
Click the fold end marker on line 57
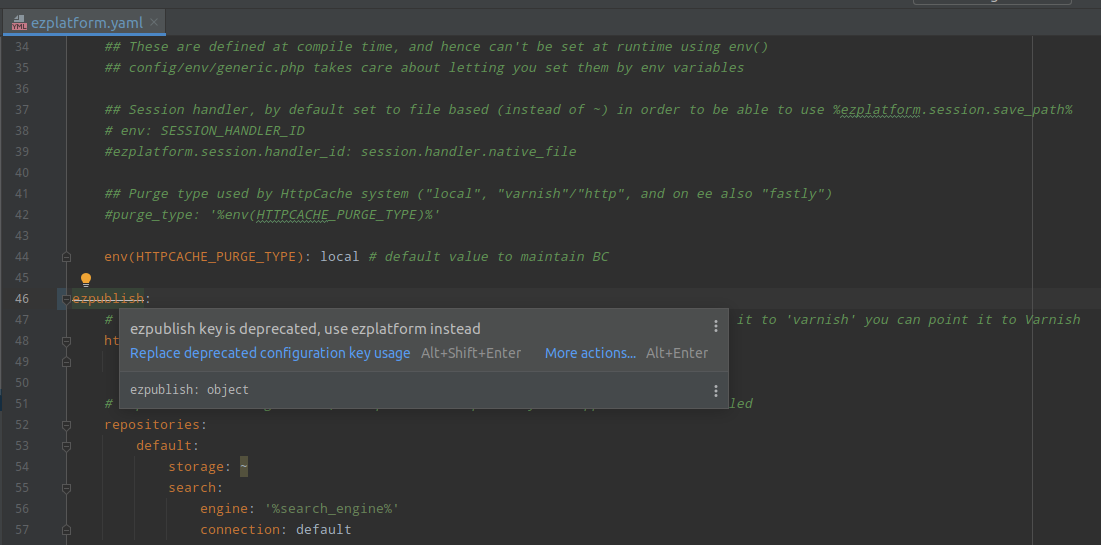pyautogui.click(x=65, y=530)
